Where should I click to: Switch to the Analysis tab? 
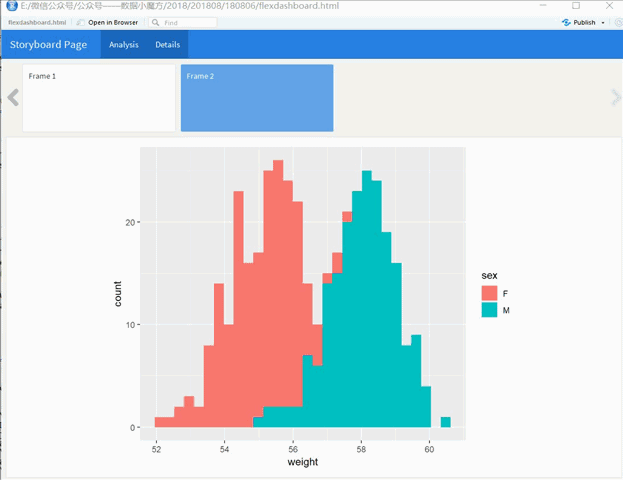click(x=124, y=45)
